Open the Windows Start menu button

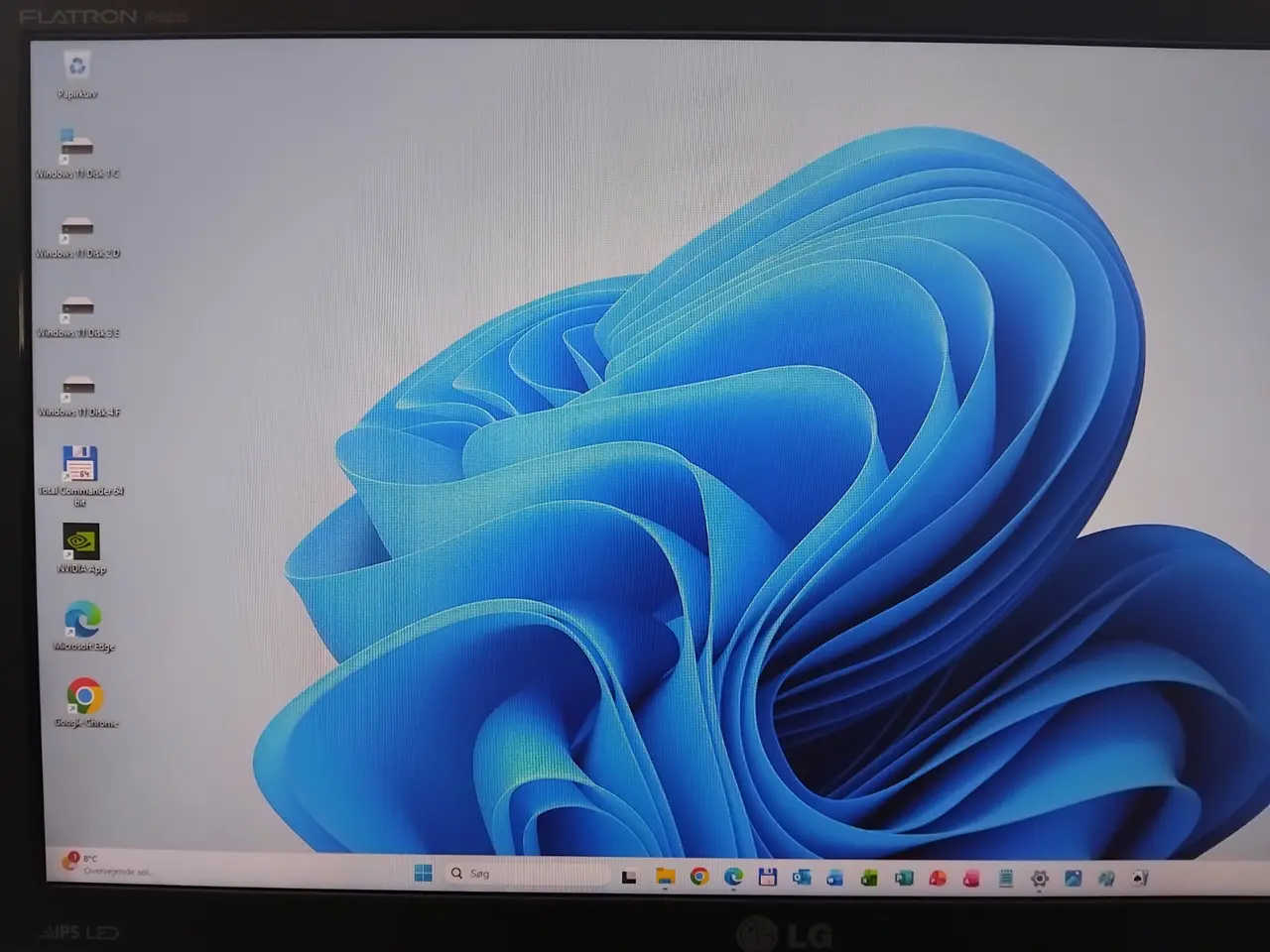click(424, 874)
